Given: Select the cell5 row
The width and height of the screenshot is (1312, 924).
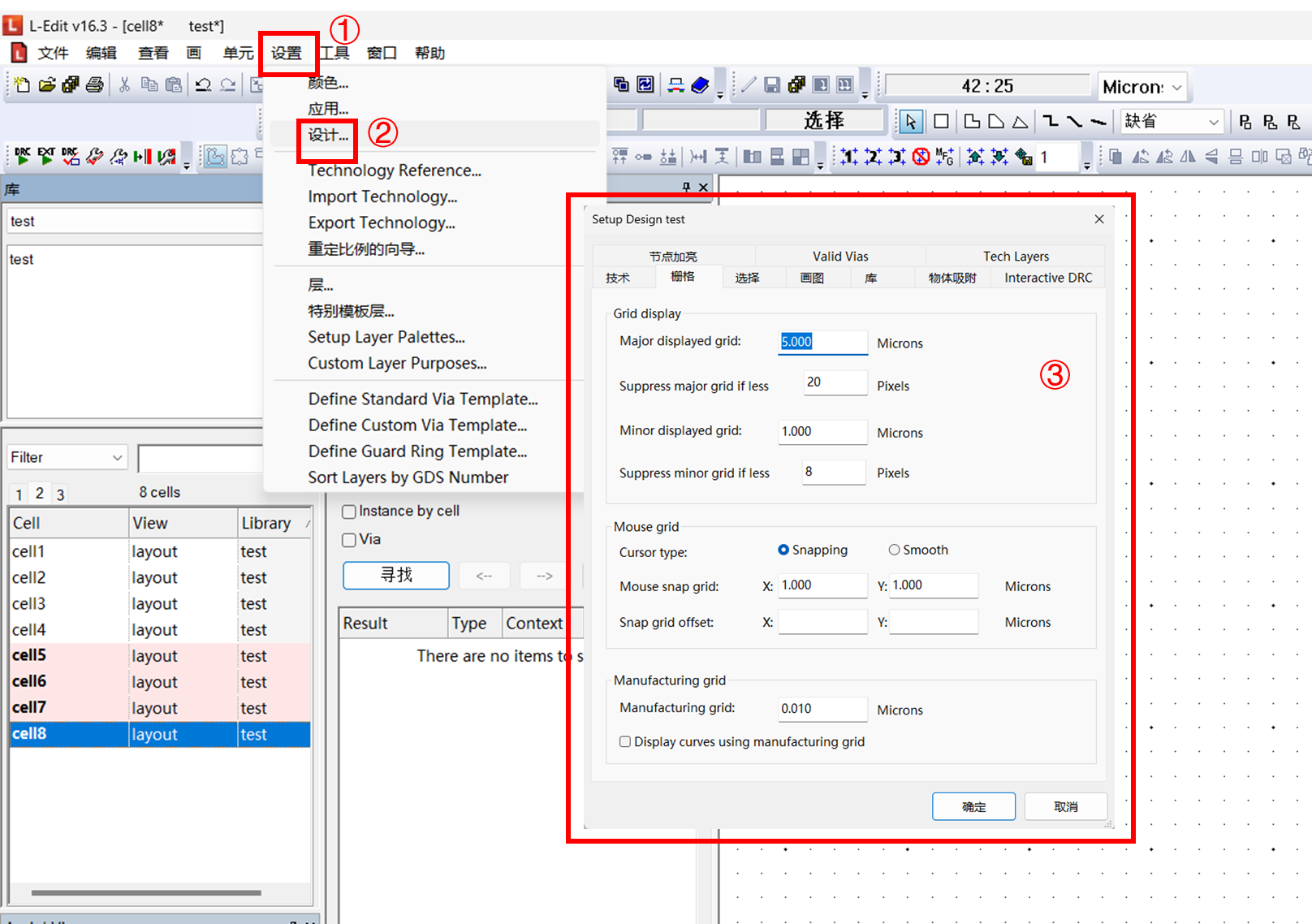Looking at the screenshot, I should (160, 655).
